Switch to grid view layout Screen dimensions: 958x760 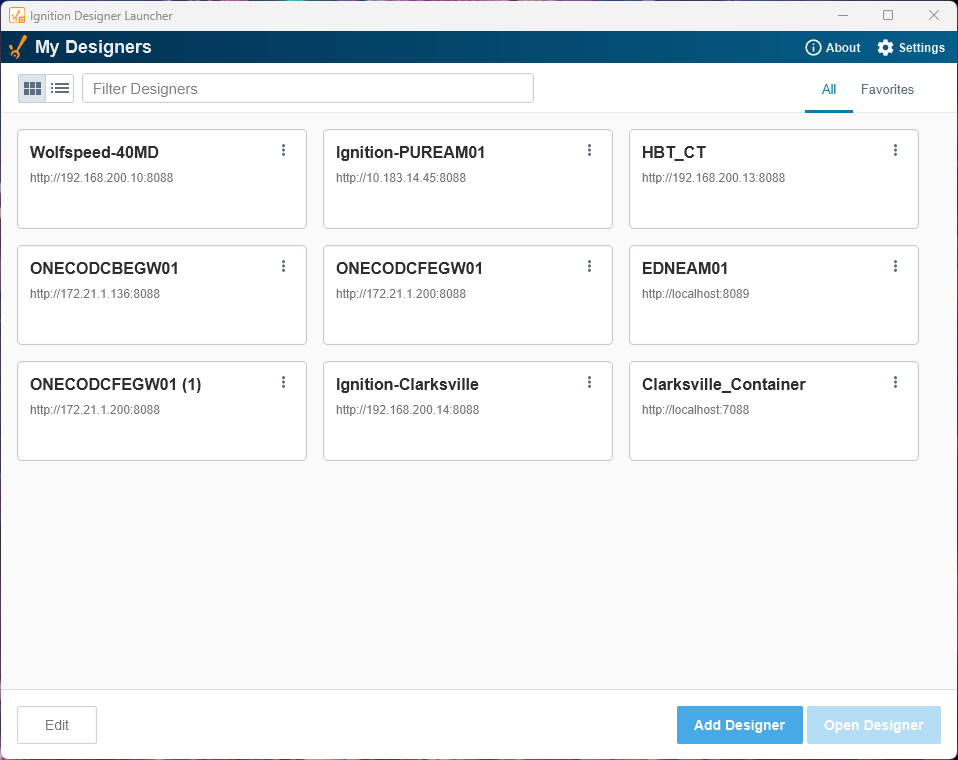[32, 88]
